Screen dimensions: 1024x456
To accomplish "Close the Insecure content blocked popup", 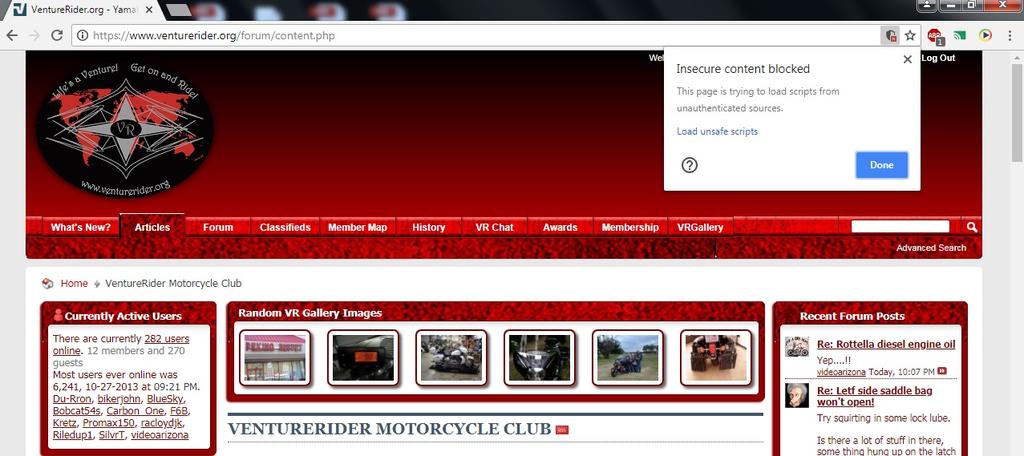I will point(907,59).
